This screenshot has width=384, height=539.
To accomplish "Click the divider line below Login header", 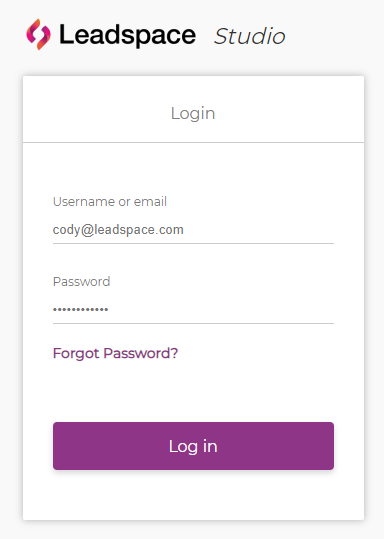I will [x=193, y=142].
